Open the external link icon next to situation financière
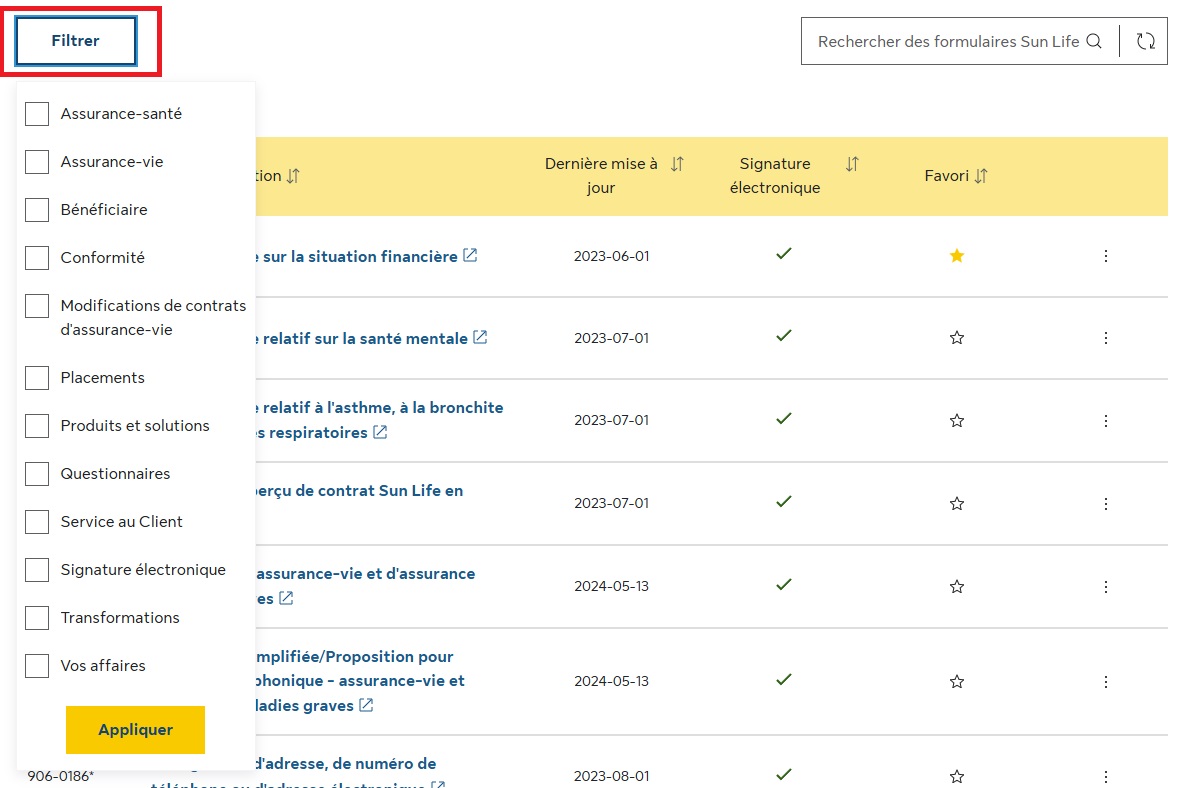Screen dimensions: 1184x788 pos(470,255)
